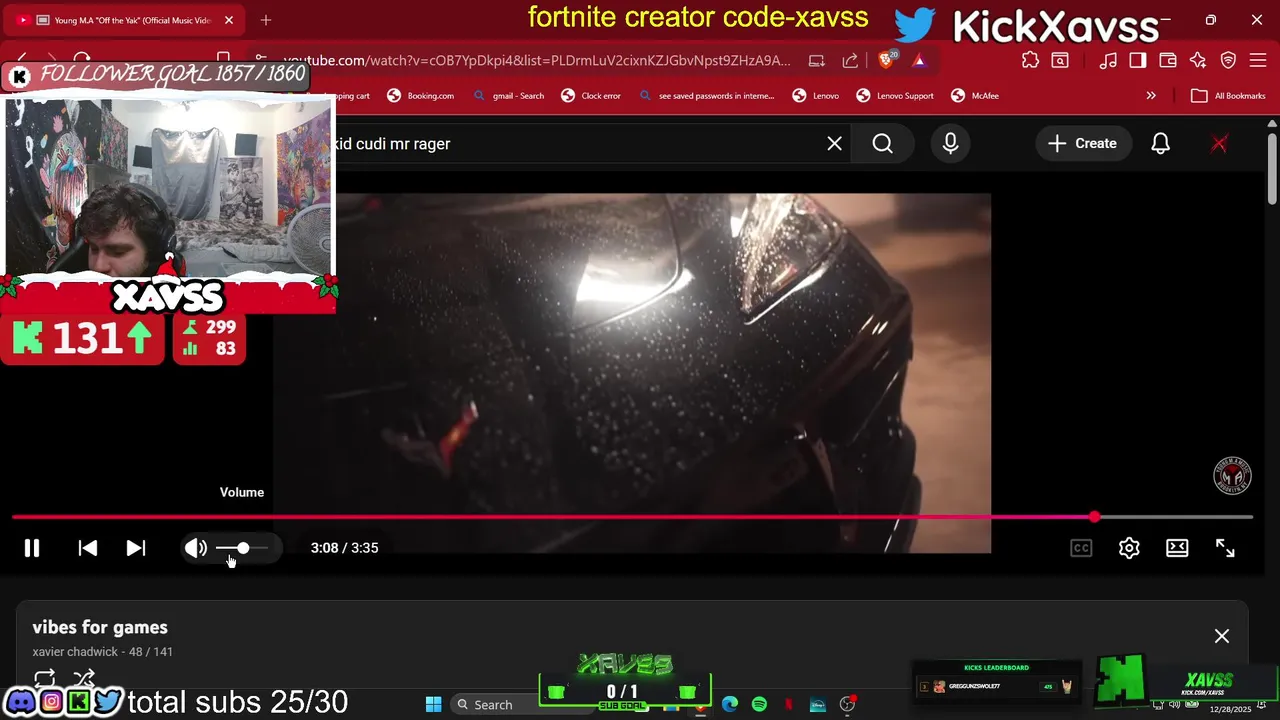Open a new browser tab
The image size is (1280, 720).
(266, 20)
